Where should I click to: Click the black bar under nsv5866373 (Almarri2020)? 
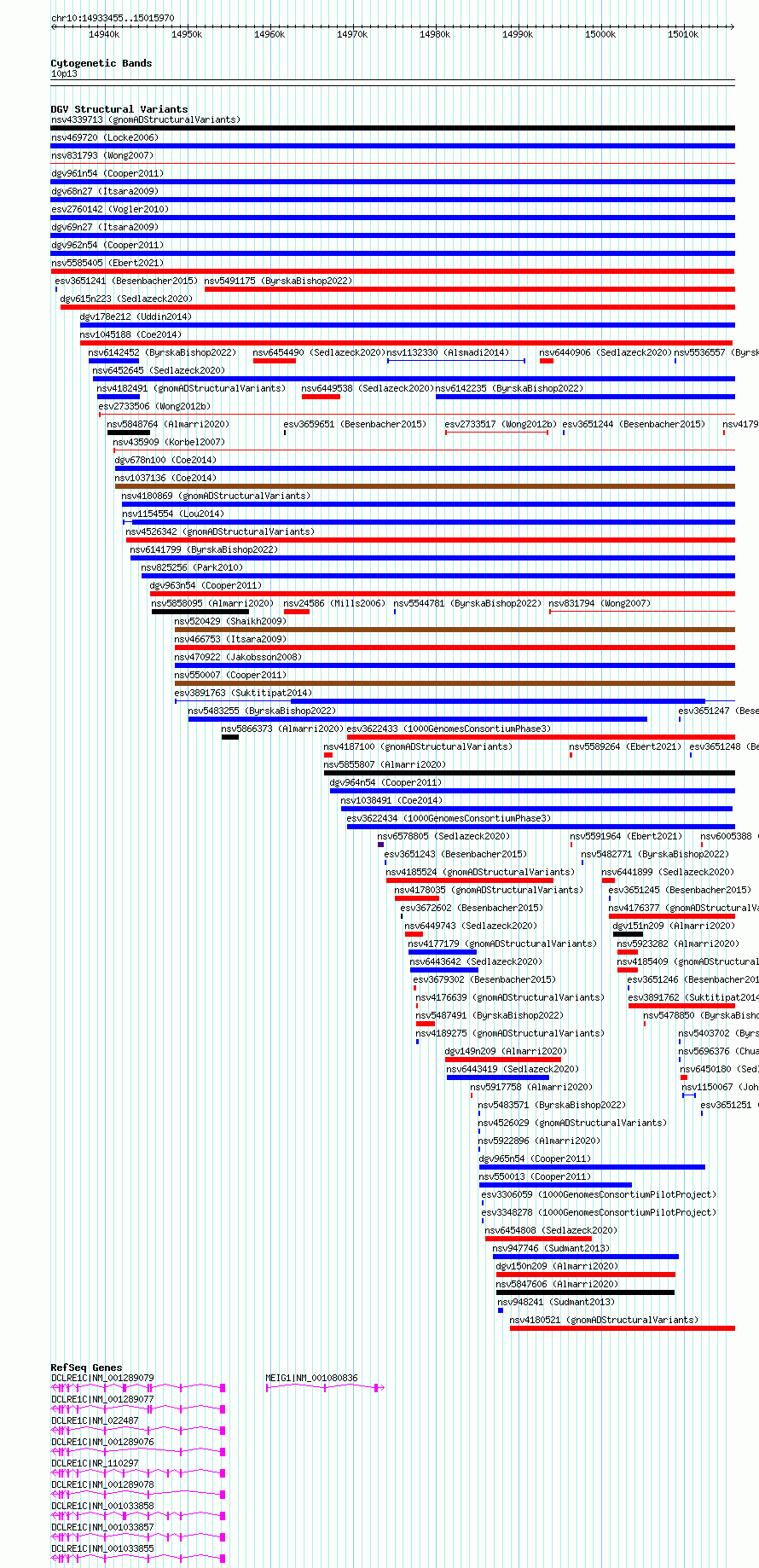[x=230, y=737]
